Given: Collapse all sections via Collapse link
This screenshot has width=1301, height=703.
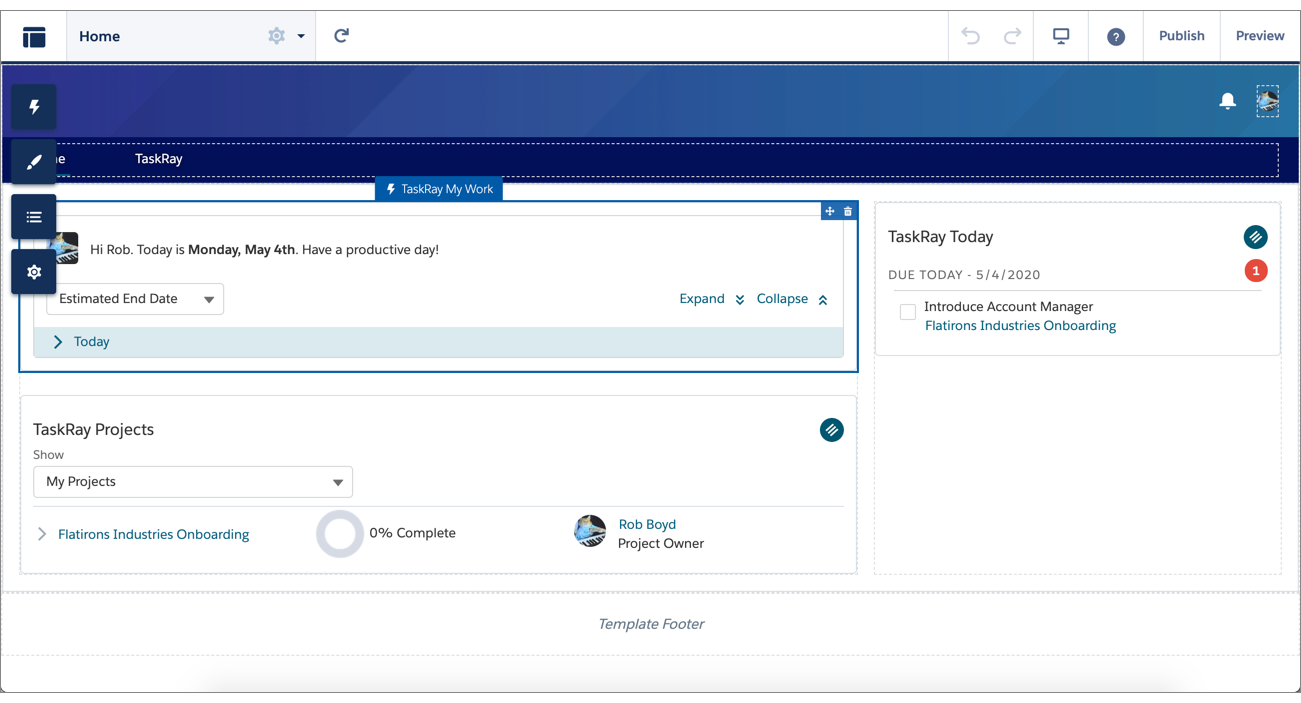Looking at the screenshot, I should click(793, 299).
